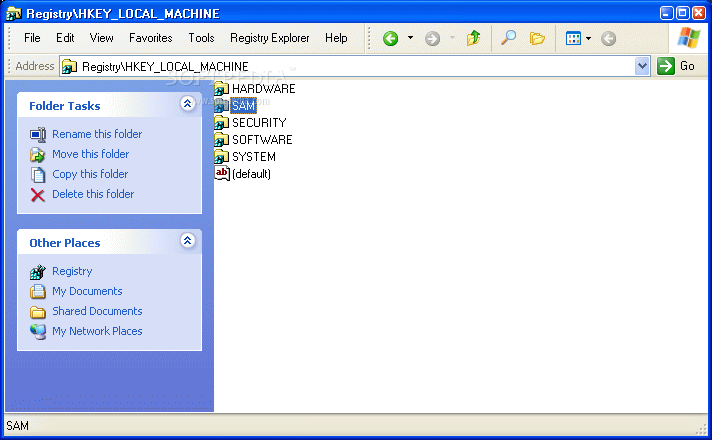
Task: Click the Registry cube icon in Other Places
Action: point(38,272)
